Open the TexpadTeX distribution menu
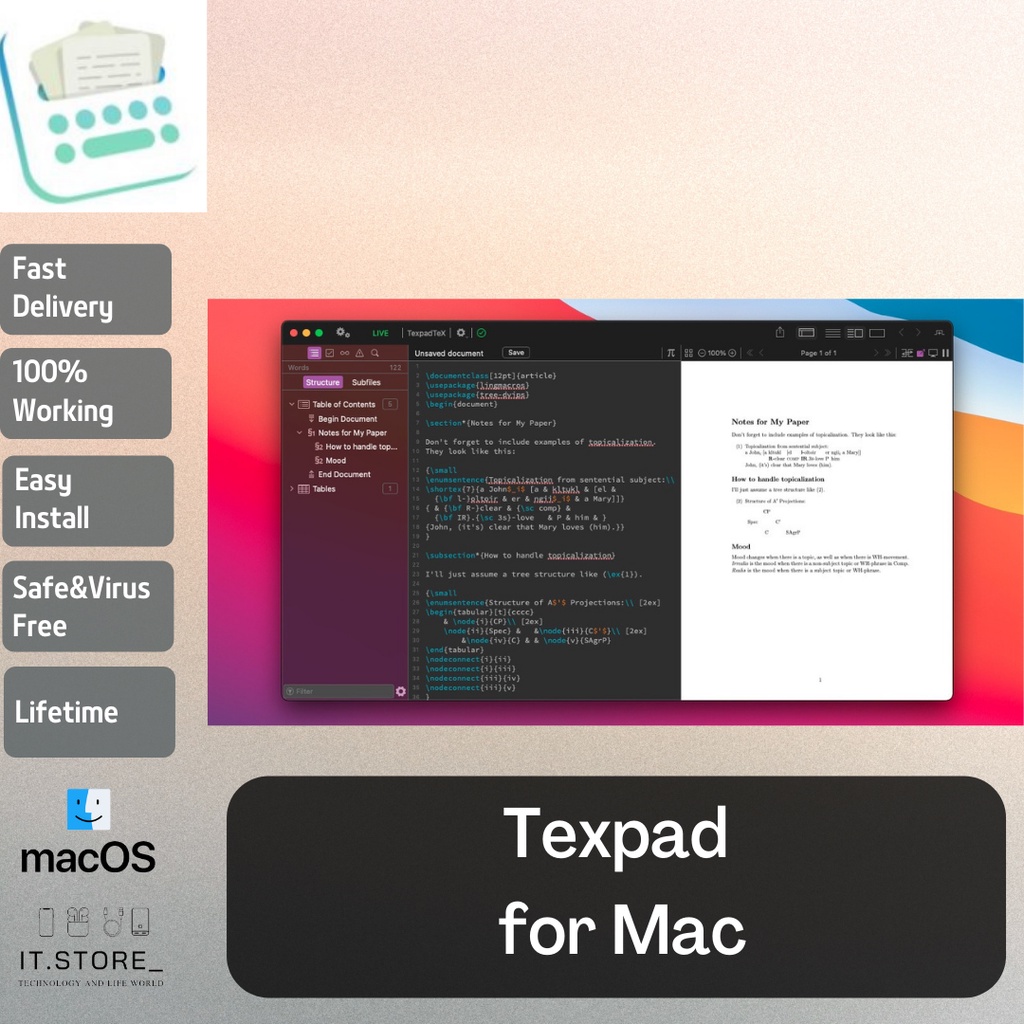The height and width of the screenshot is (1024, 1024). click(x=426, y=333)
